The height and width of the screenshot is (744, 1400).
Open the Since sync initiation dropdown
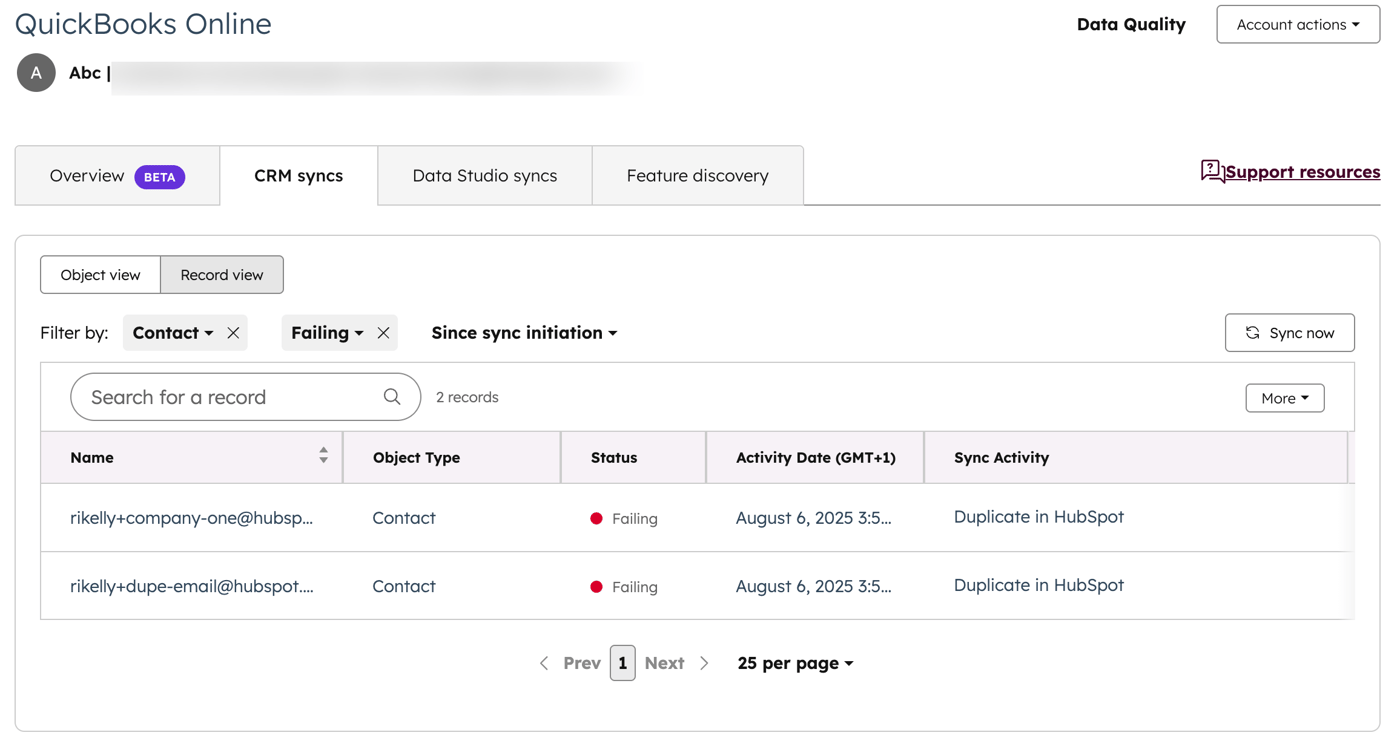click(524, 332)
